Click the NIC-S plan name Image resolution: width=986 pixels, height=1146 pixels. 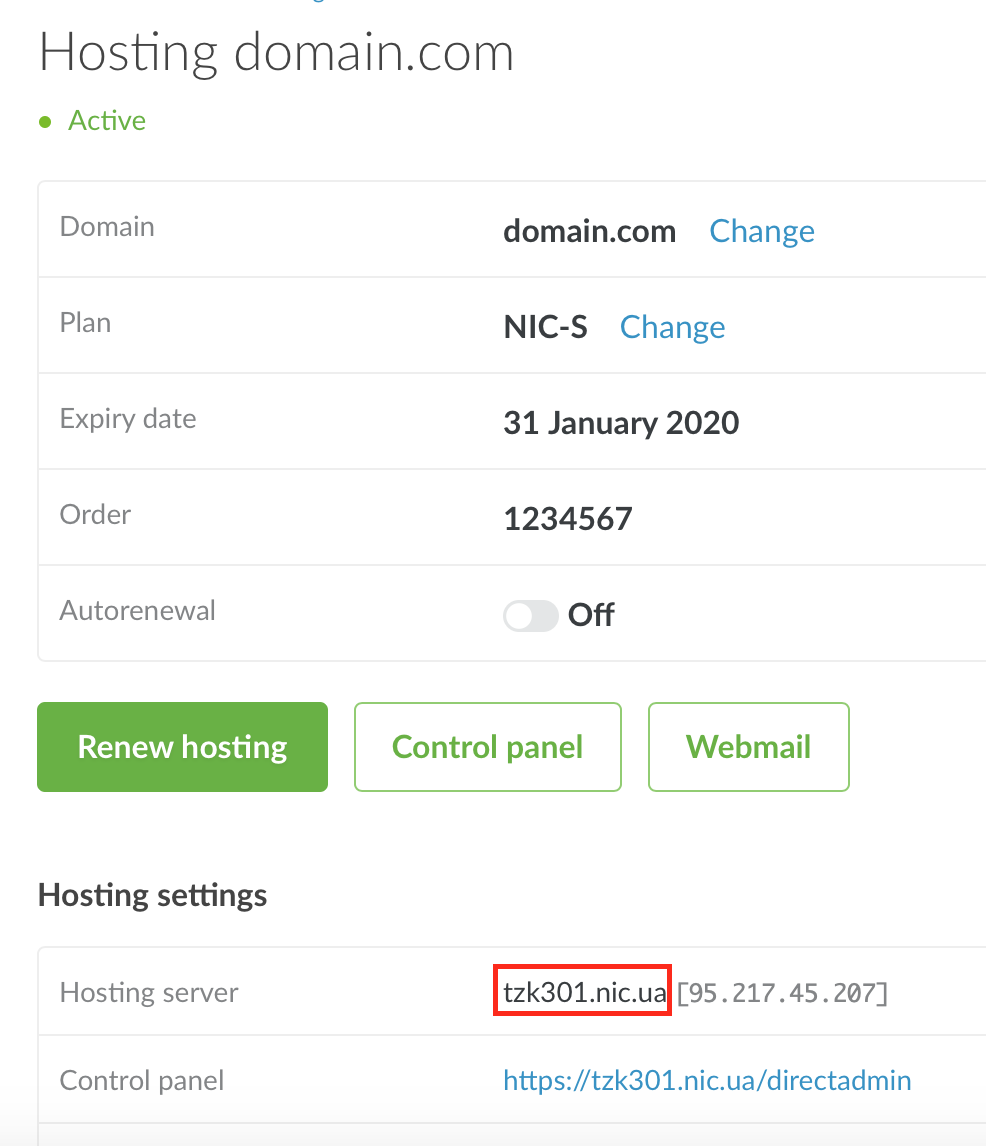tap(545, 327)
